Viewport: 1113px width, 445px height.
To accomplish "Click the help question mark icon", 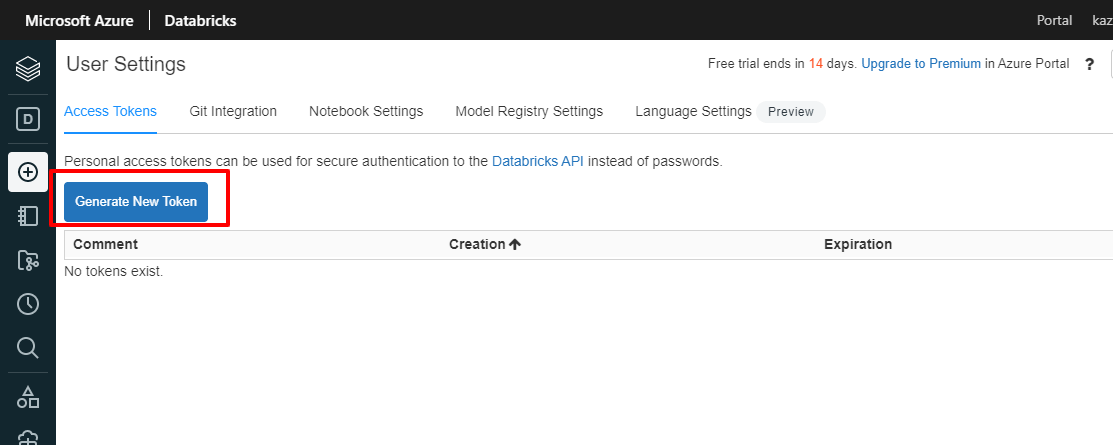I will (1090, 64).
